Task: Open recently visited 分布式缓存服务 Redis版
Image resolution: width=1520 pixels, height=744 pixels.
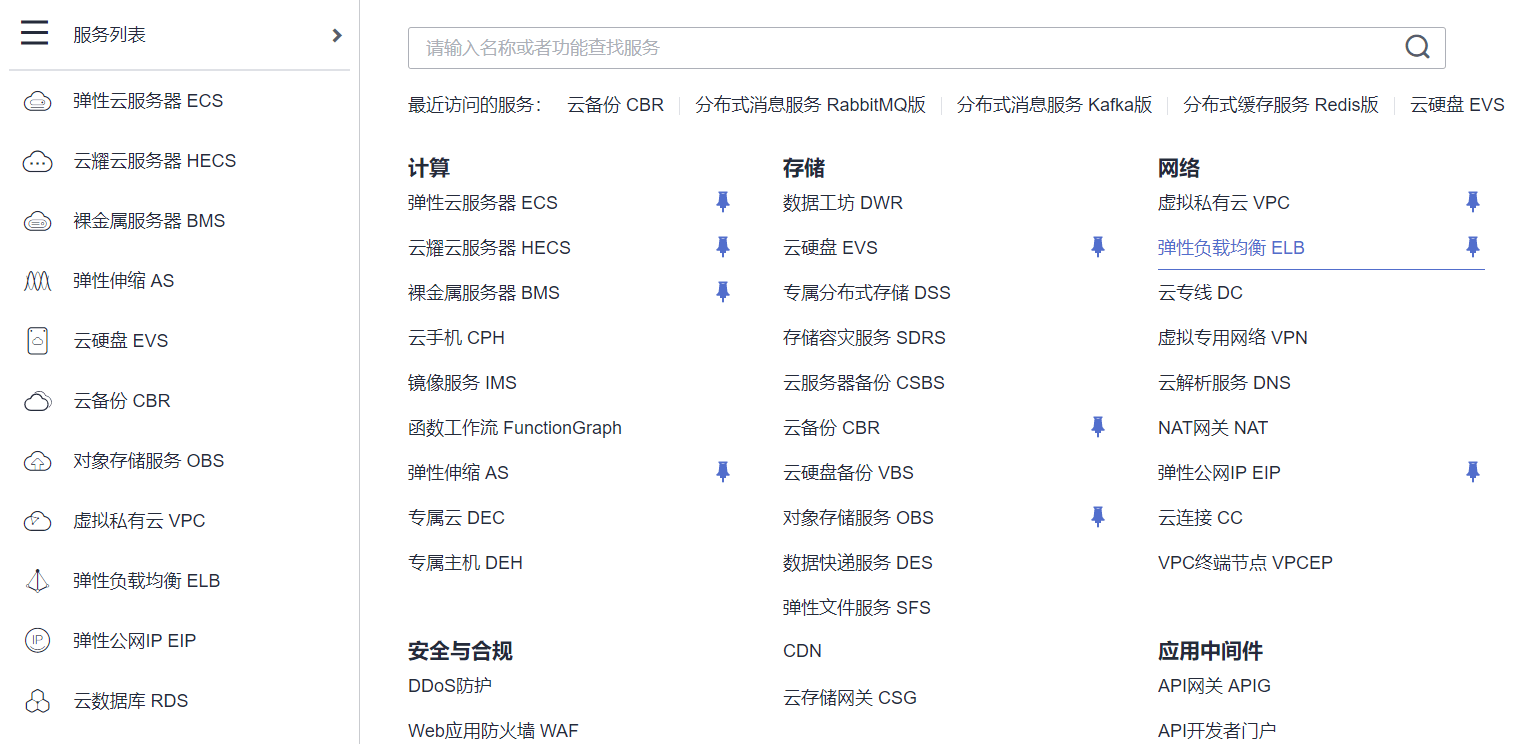Action: tap(1281, 105)
